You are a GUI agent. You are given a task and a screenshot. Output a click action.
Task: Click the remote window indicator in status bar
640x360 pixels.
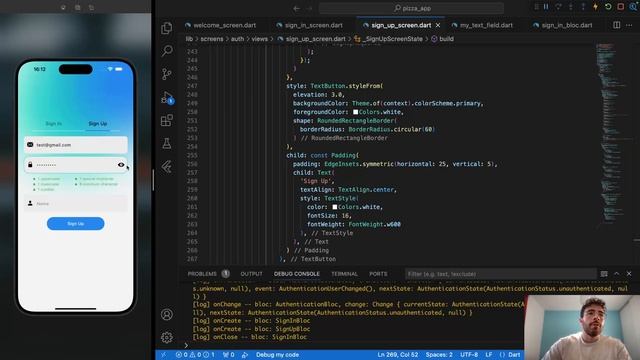tap(164, 355)
